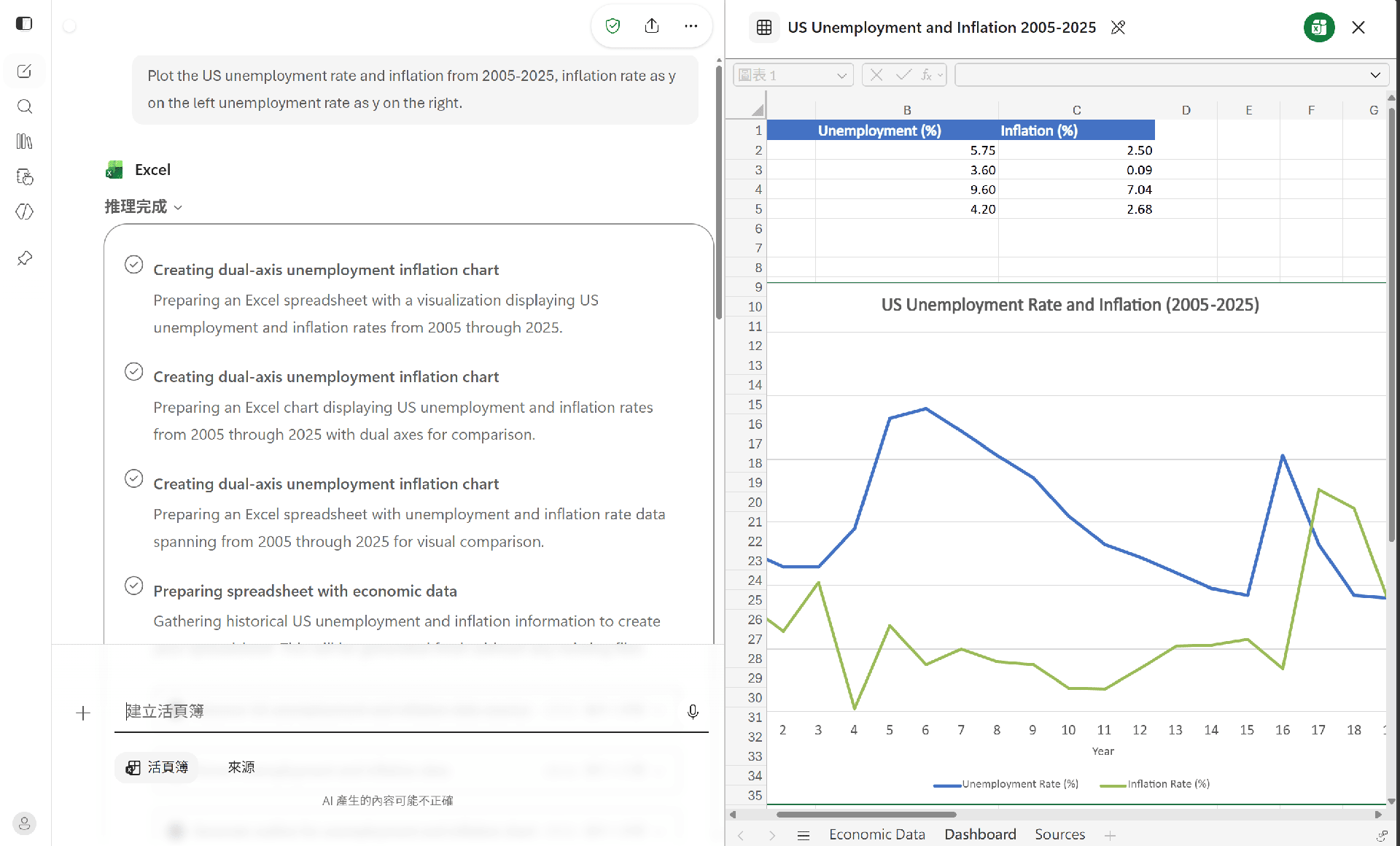1400x846 pixels.
Task: Click Unemployment Rate (%) legend entry
Action: point(1006,784)
